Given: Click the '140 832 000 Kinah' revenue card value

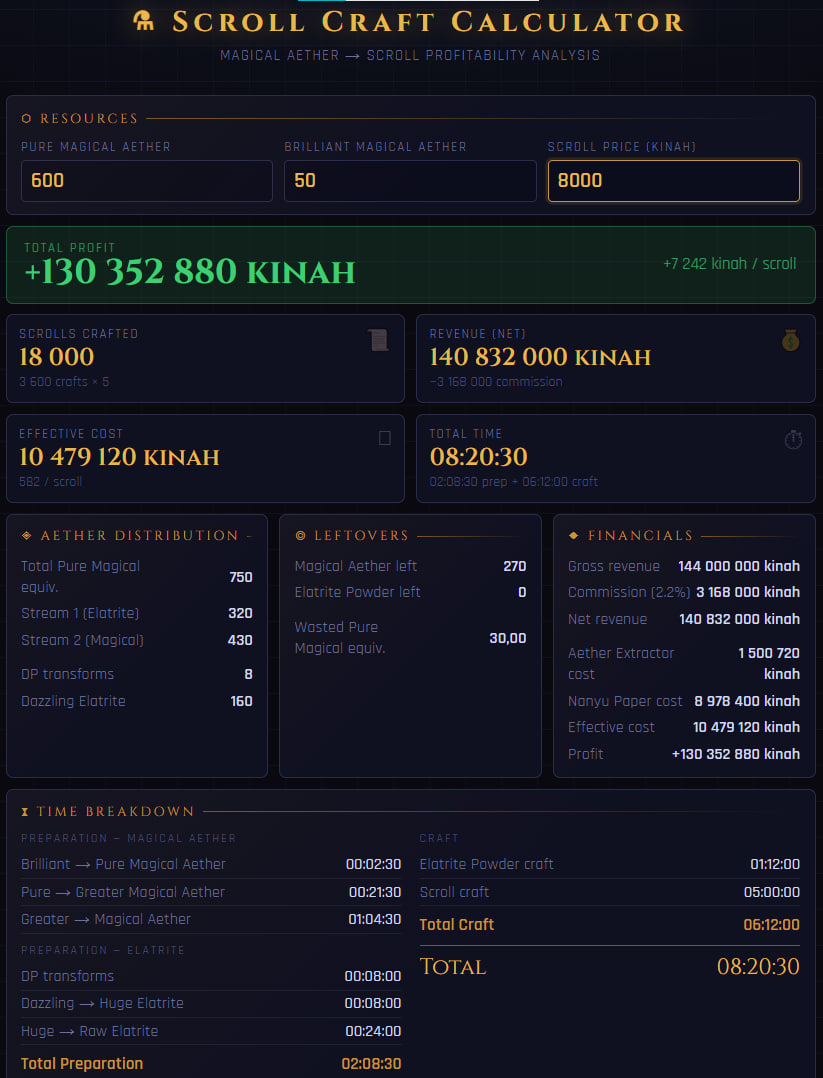Looking at the screenshot, I should (x=540, y=357).
